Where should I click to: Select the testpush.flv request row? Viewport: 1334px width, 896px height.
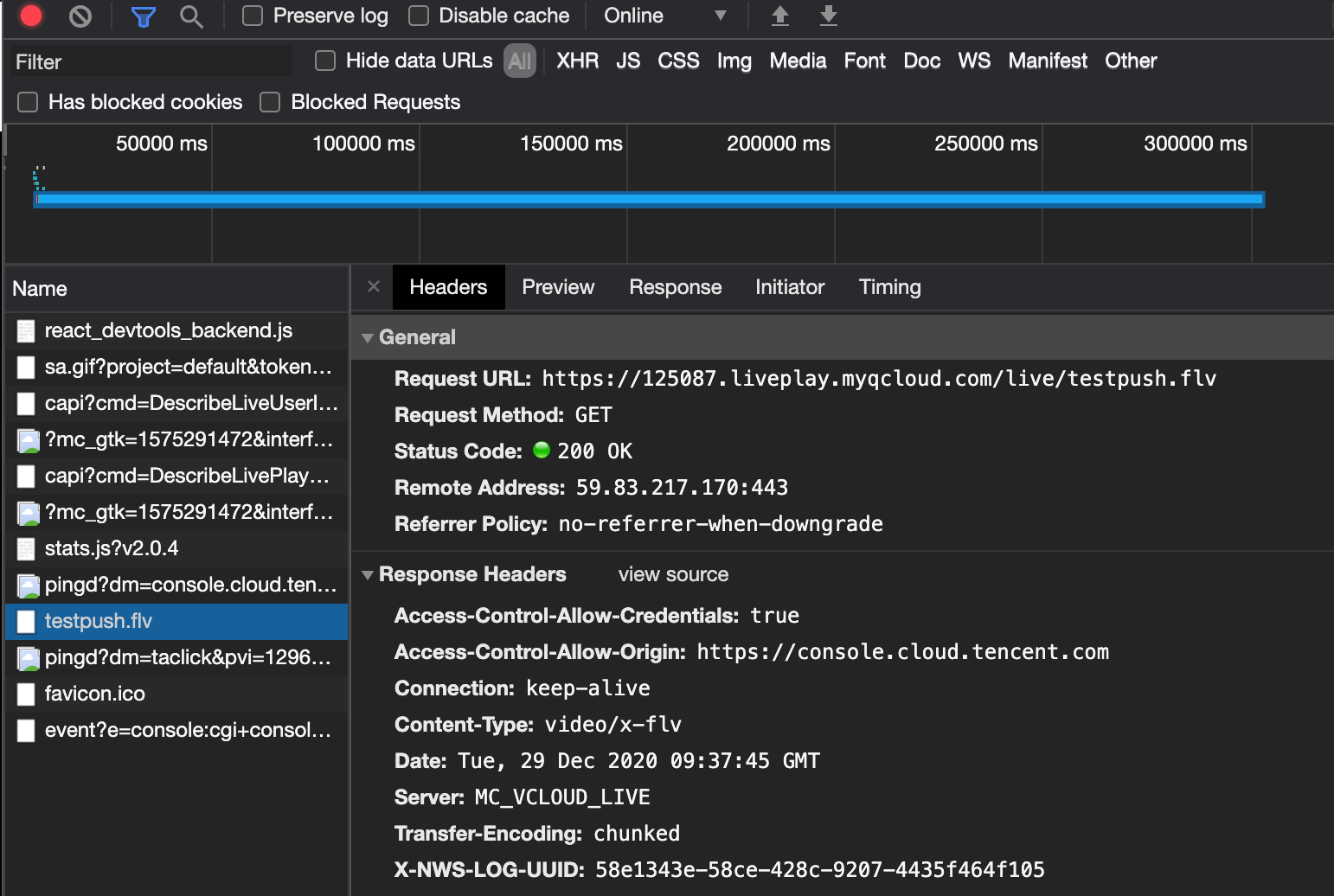point(176,621)
